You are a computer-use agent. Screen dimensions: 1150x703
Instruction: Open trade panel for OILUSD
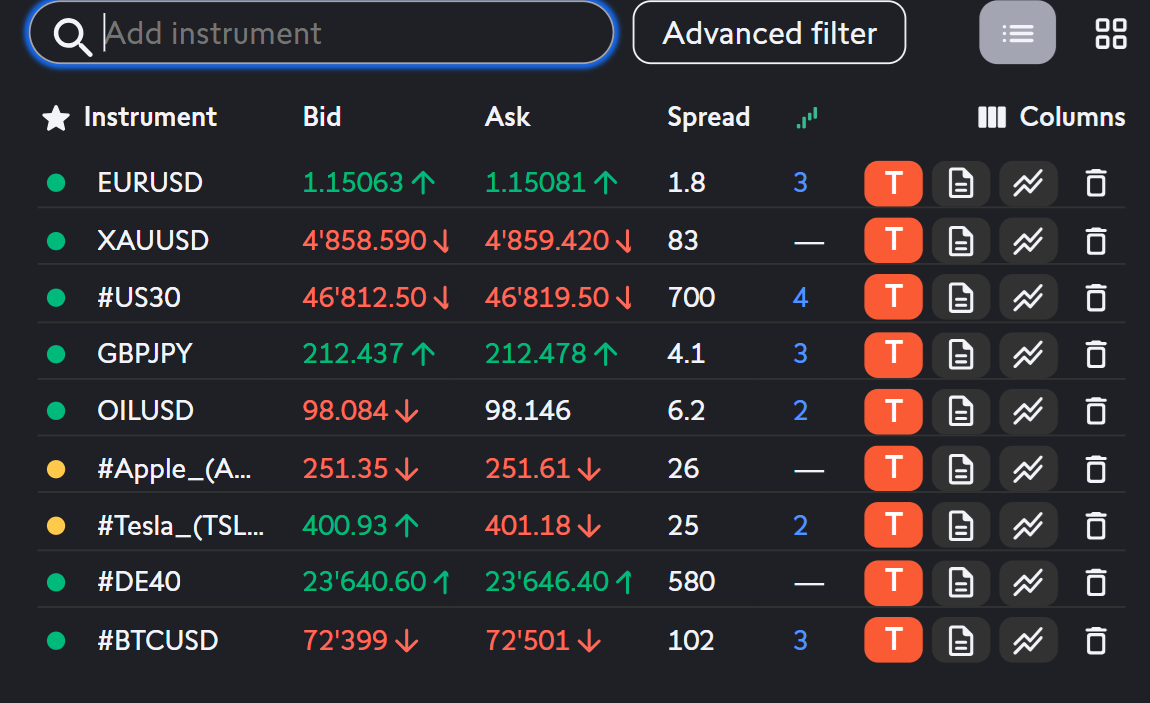click(893, 411)
